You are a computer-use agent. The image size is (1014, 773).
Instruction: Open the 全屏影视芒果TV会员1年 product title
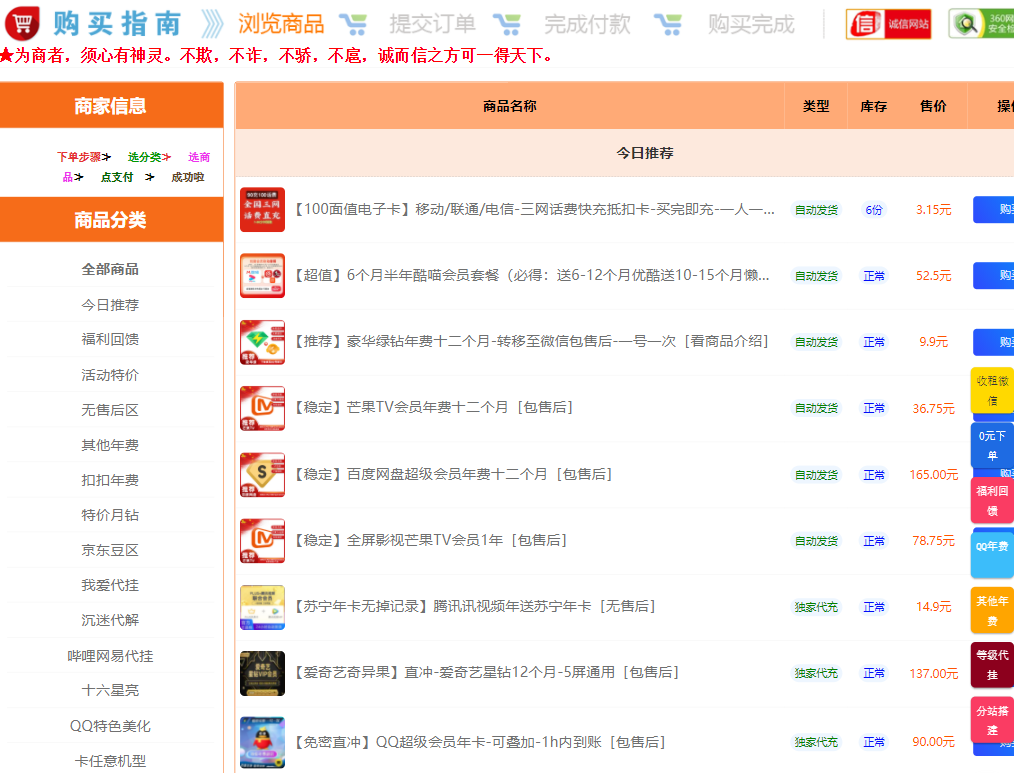tap(430, 540)
